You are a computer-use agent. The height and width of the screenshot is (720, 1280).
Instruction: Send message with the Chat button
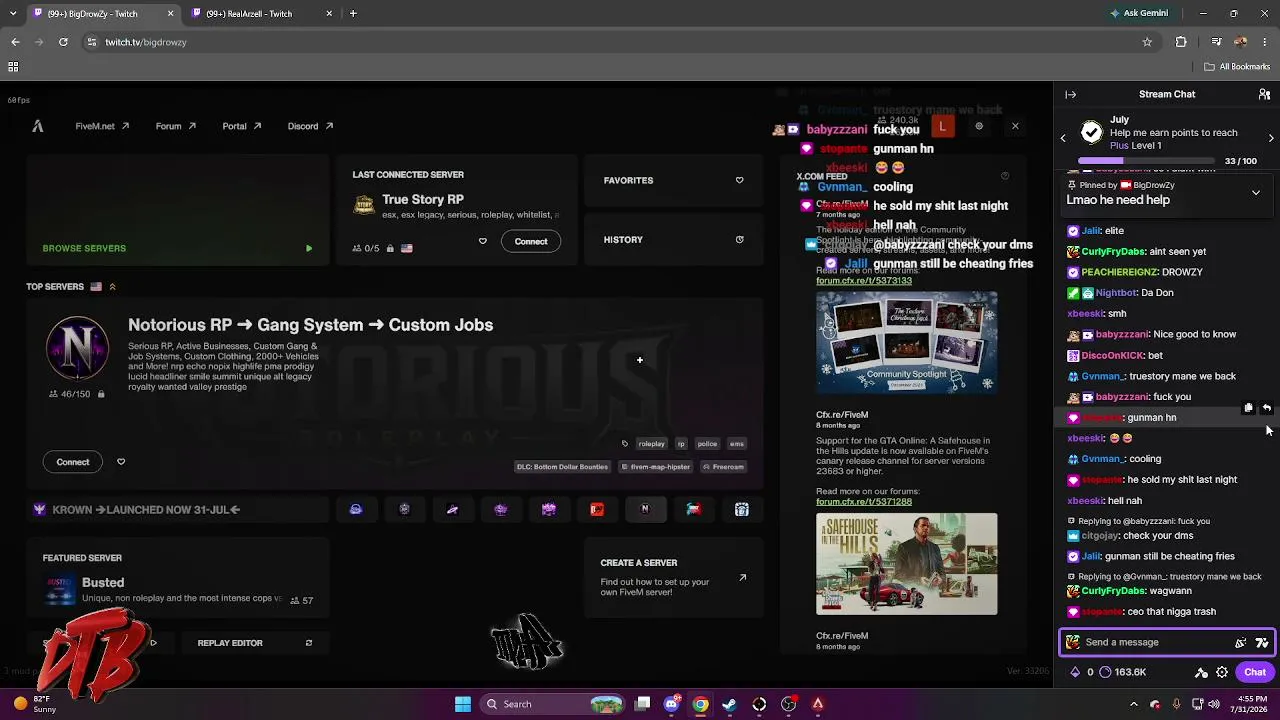1255,672
